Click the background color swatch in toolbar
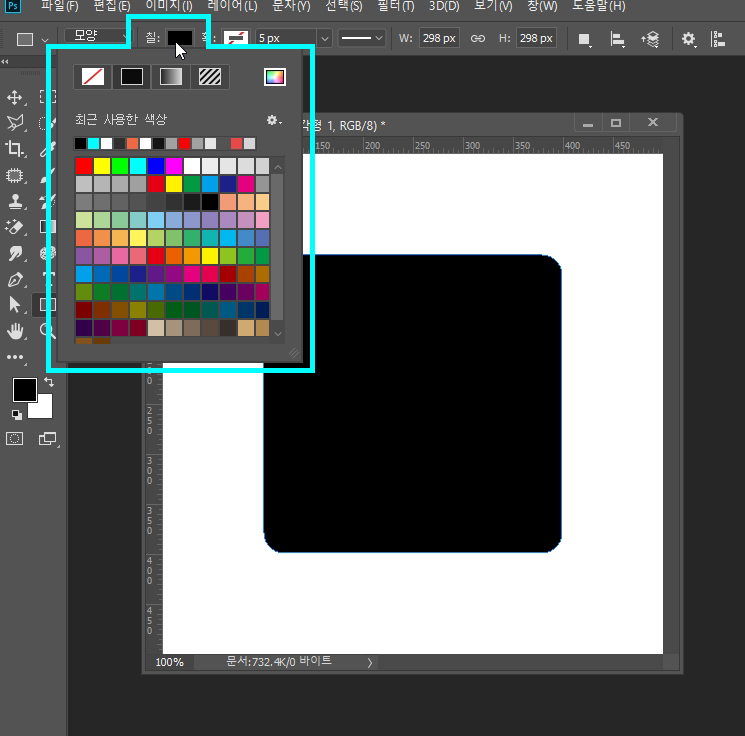This screenshot has width=745, height=736. pos(43,410)
